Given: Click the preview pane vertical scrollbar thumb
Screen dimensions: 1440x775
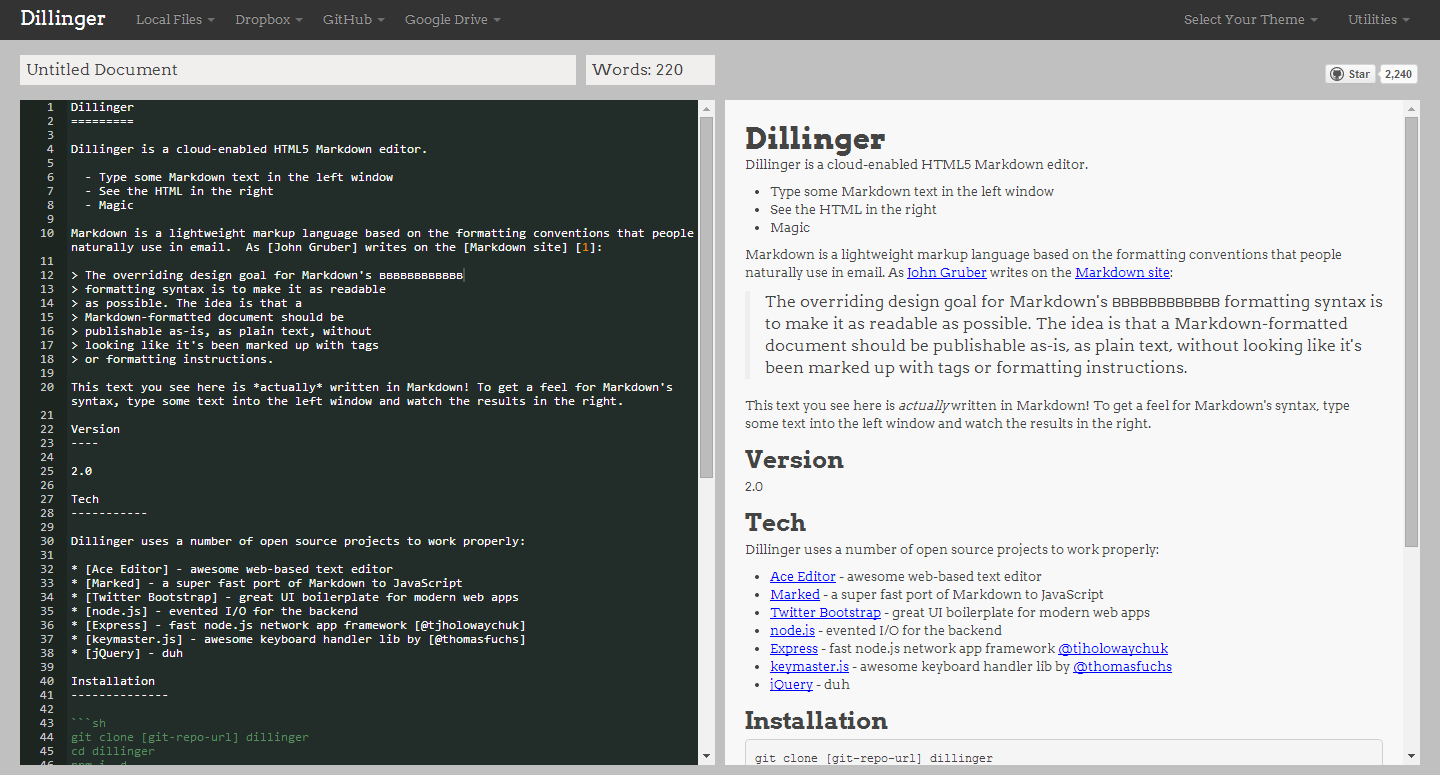Looking at the screenshot, I should pyautogui.click(x=1411, y=332).
